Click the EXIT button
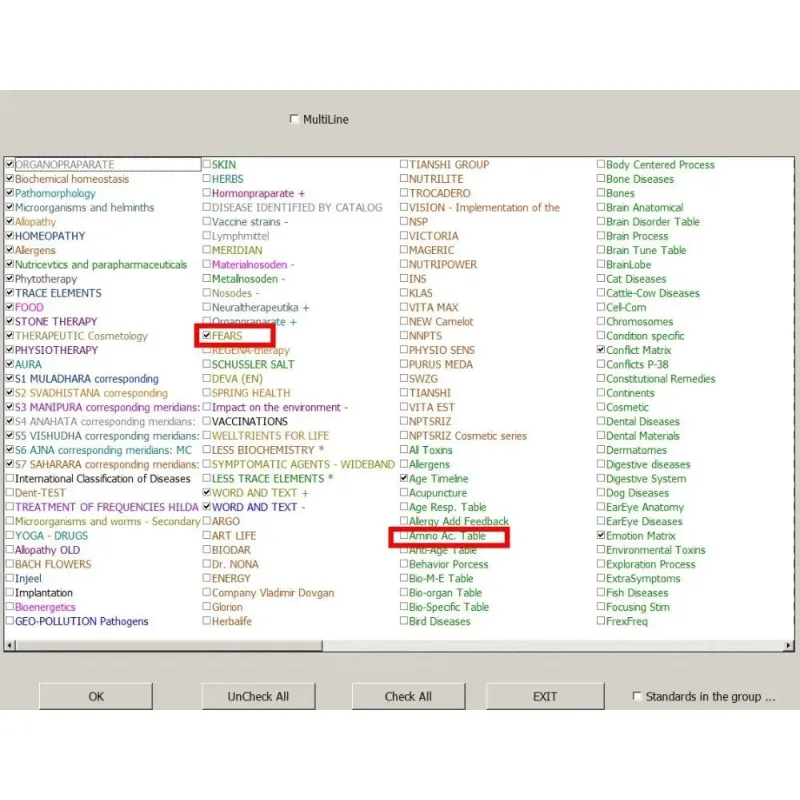Viewport: 800px width, 800px height. (x=545, y=696)
